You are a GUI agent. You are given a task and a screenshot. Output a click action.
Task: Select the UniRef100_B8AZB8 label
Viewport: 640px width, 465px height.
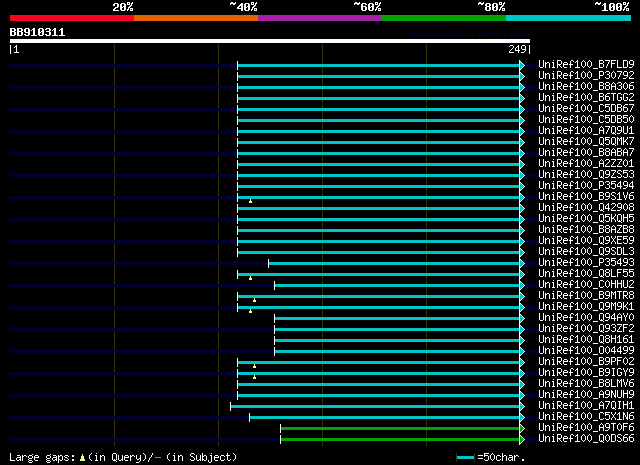pyautogui.click(x=586, y=229)
